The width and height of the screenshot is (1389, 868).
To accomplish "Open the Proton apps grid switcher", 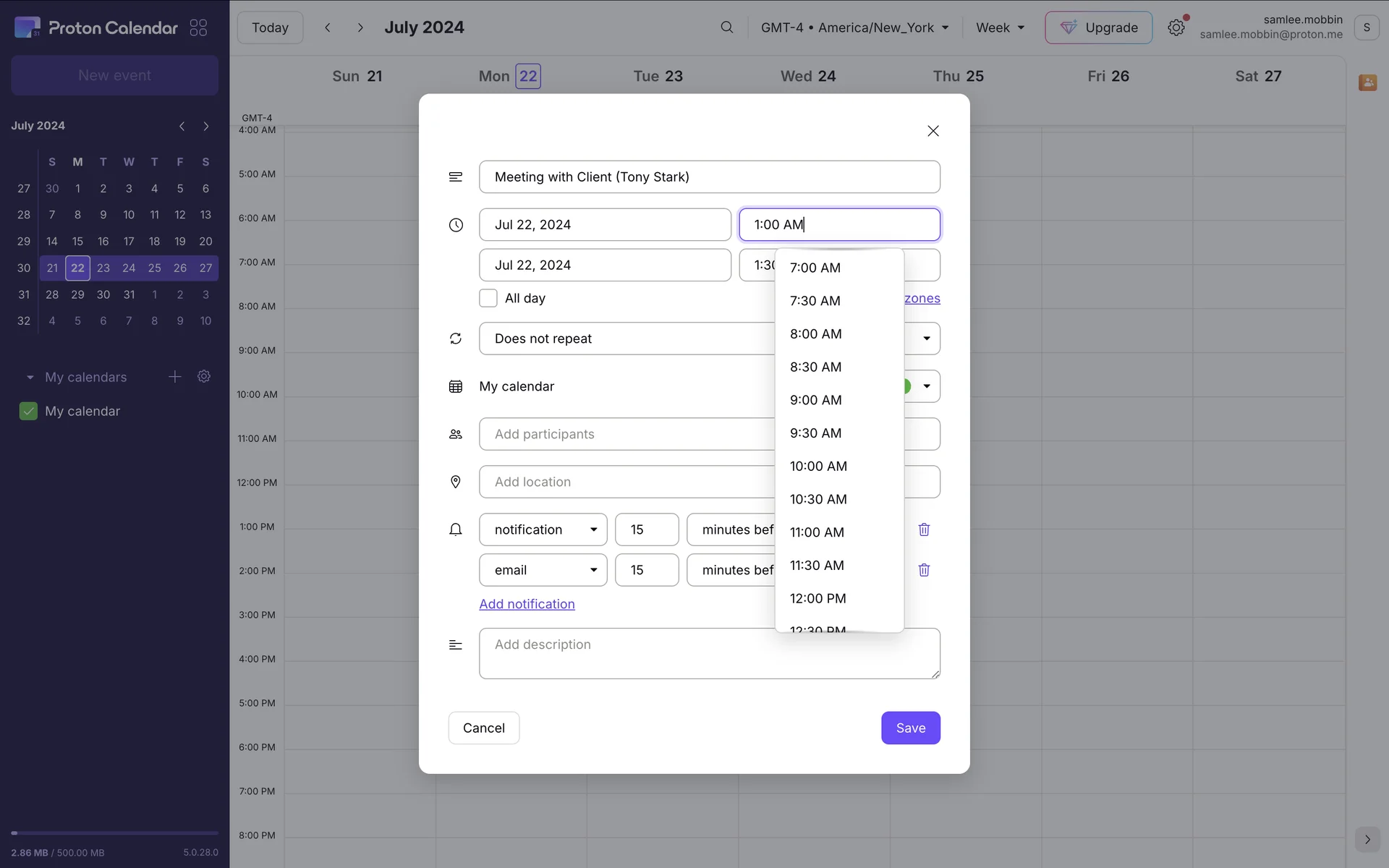I will pos(198,27).
